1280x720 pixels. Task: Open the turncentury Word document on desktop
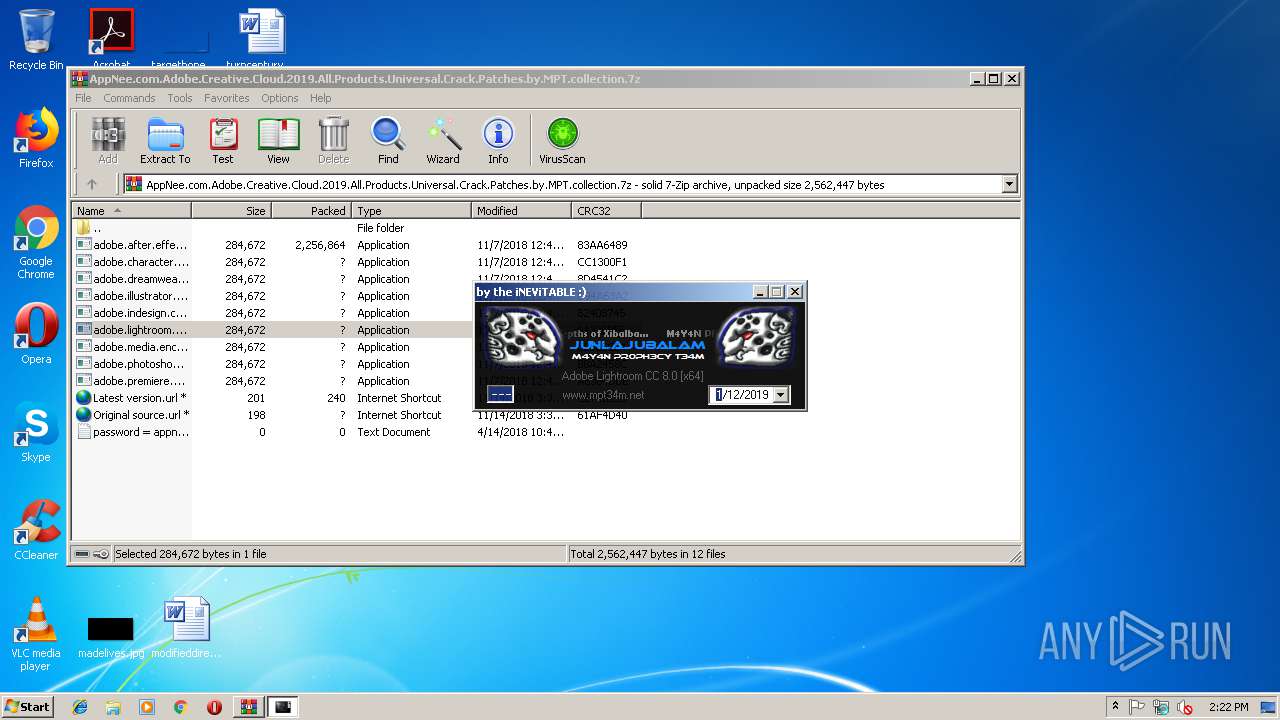(261, 40)
